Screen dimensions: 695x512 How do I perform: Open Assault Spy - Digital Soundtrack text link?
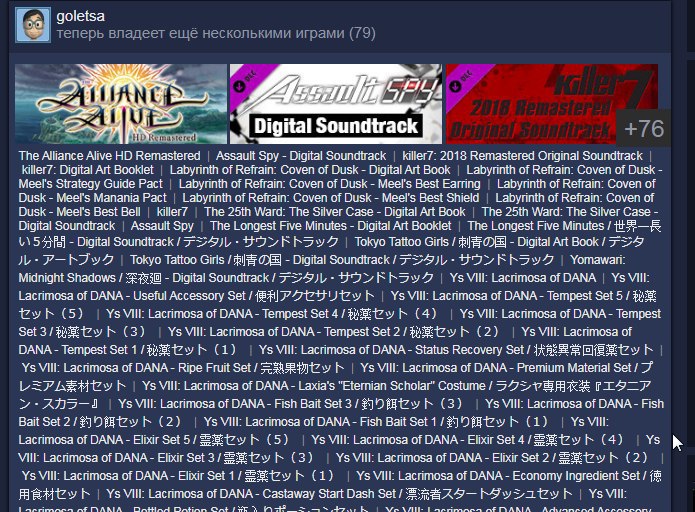click(301, 156)
